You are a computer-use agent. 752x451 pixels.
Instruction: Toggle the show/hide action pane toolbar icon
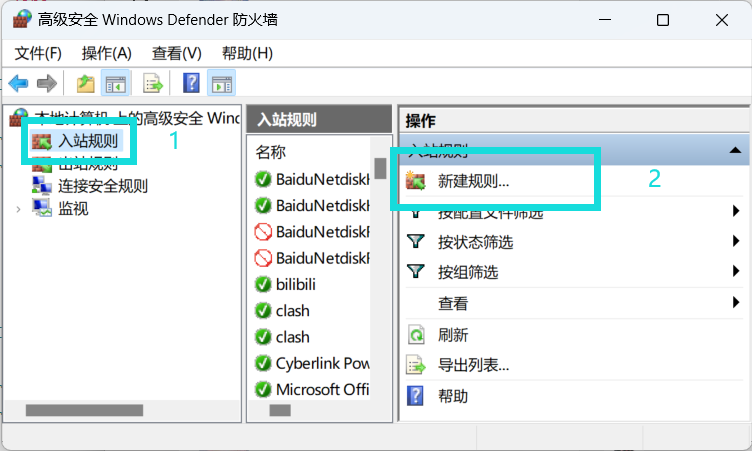click(221, 83)
